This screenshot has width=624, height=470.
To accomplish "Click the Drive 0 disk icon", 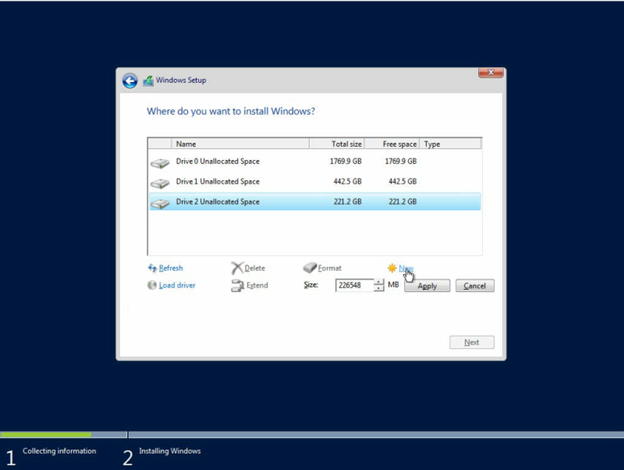I will click(x=160, y=163).
